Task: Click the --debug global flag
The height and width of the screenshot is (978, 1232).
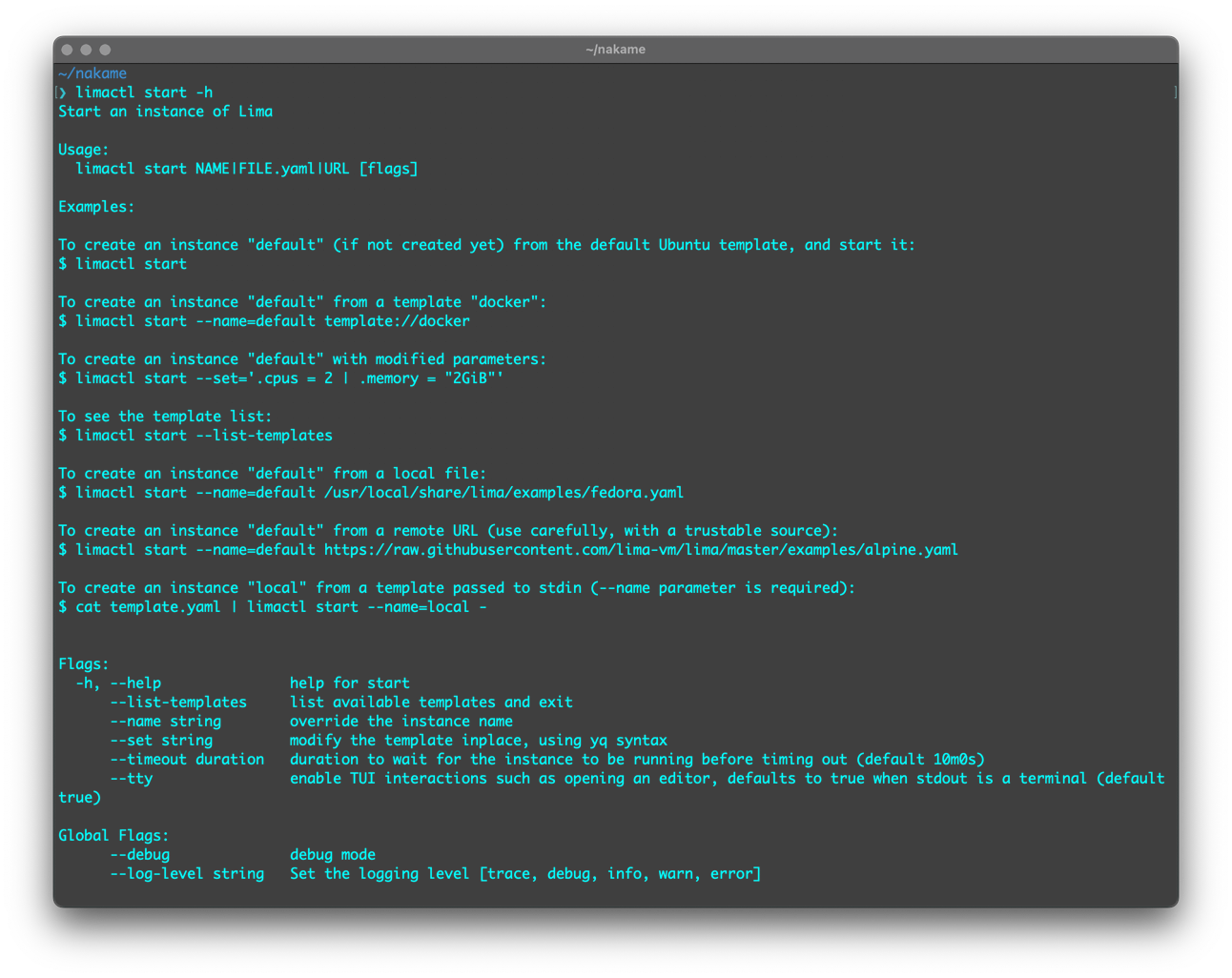Action: (140, 855)
